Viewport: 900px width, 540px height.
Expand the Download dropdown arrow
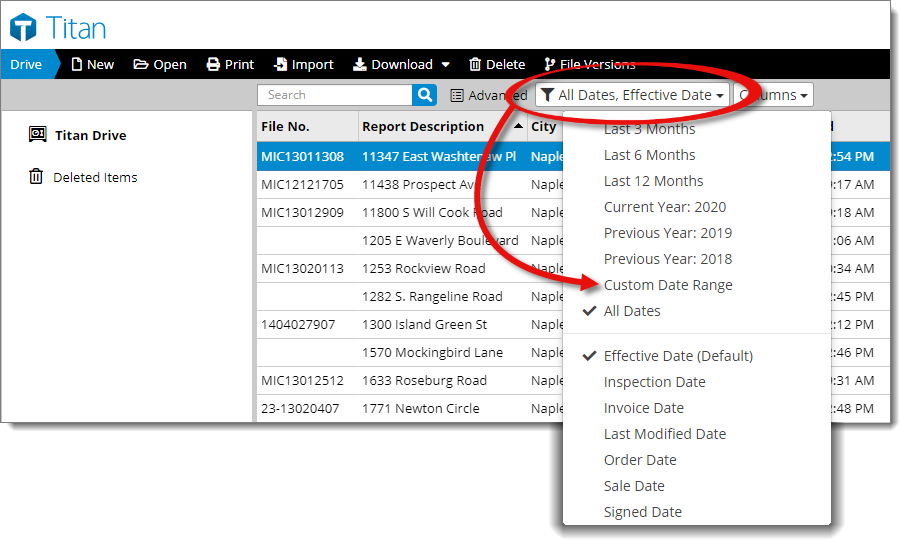(445, 65)
